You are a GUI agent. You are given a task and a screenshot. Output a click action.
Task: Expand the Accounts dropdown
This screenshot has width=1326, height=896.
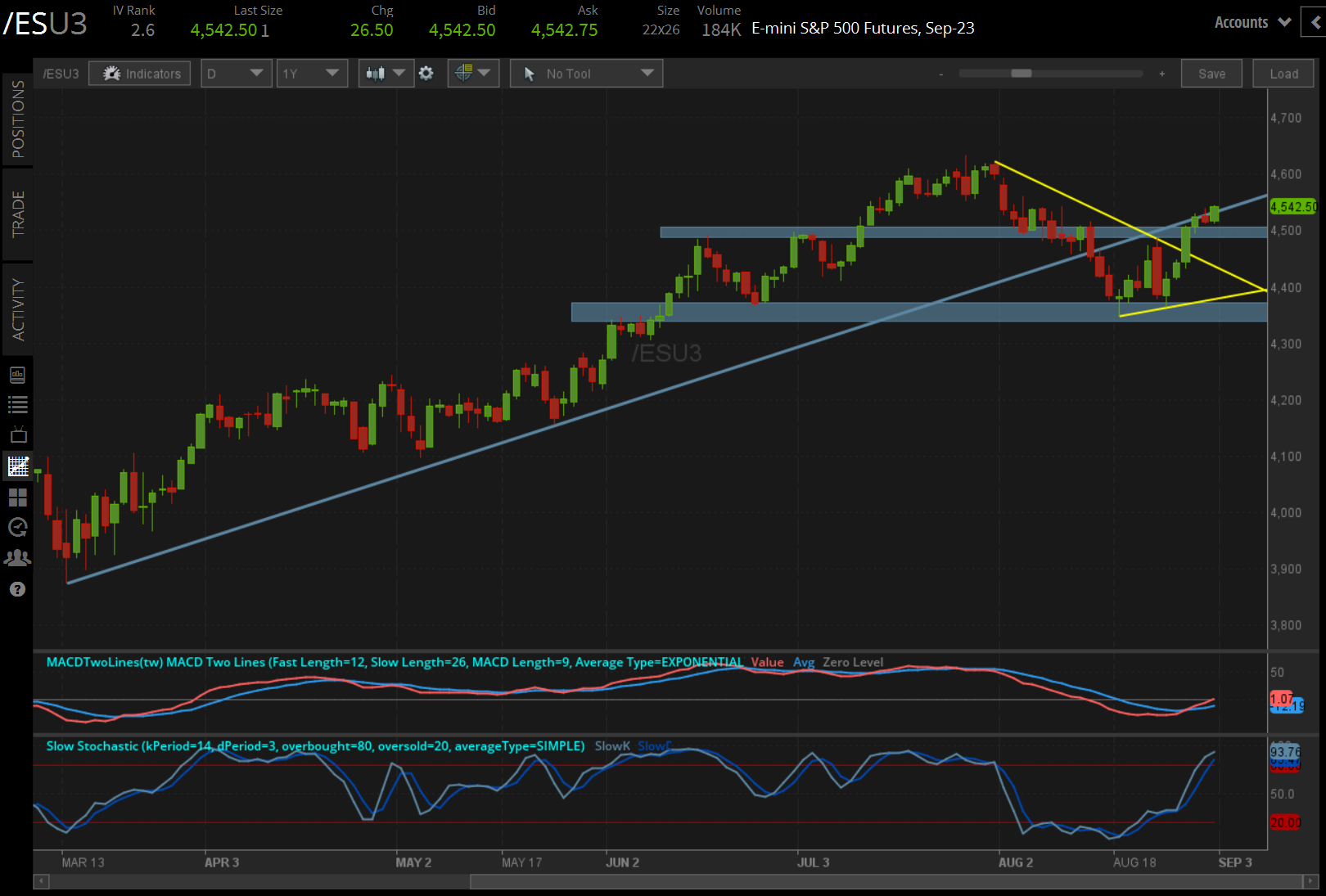pyautogui.click(x=1252, y=23)
